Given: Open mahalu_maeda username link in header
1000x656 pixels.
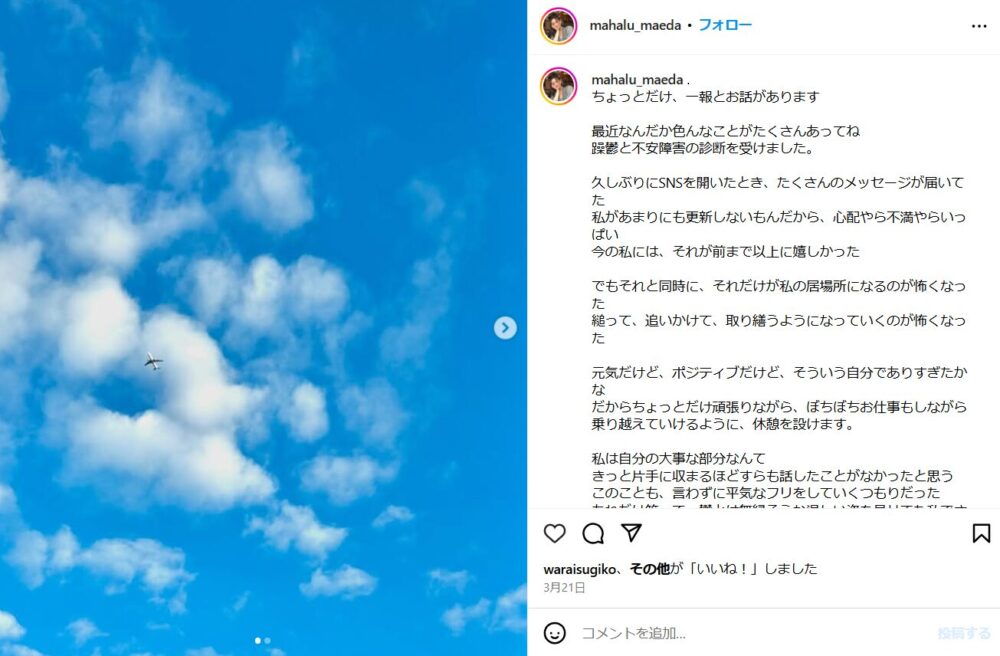Looking at the screenshot, I should tap(635, 26).
